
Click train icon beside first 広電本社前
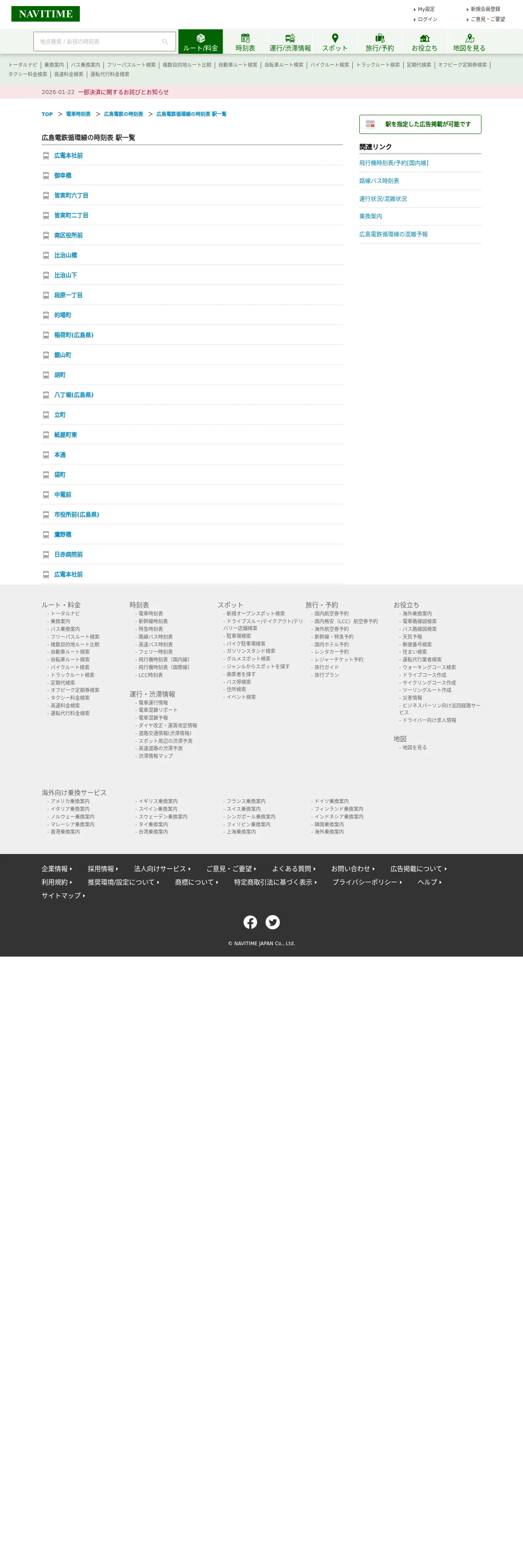tap(46, 156)
